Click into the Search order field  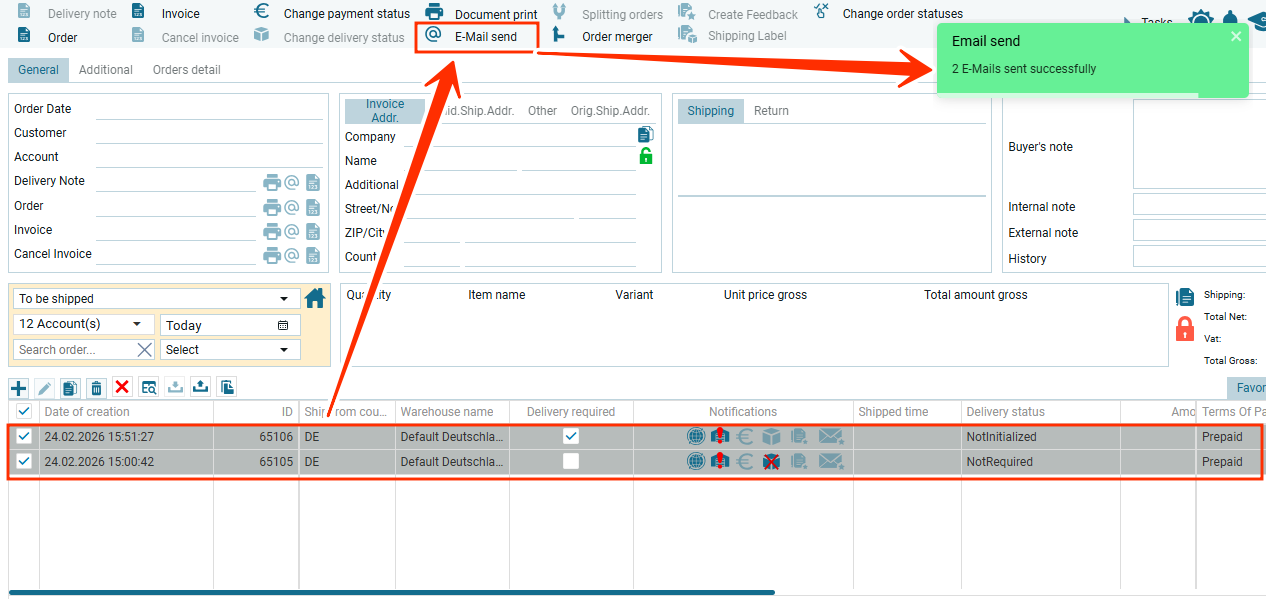click(x=75, y=350)
